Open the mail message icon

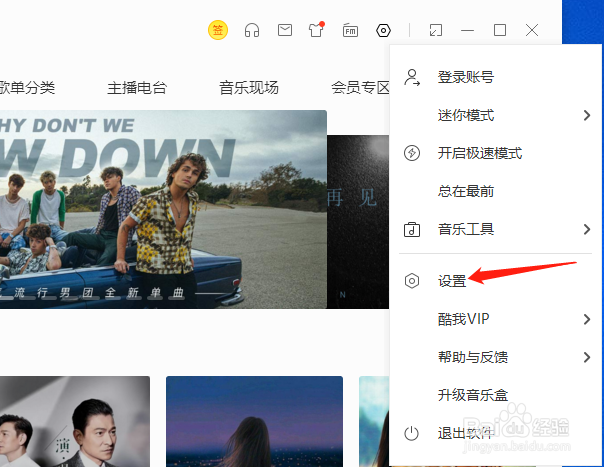tap(285, 30)
